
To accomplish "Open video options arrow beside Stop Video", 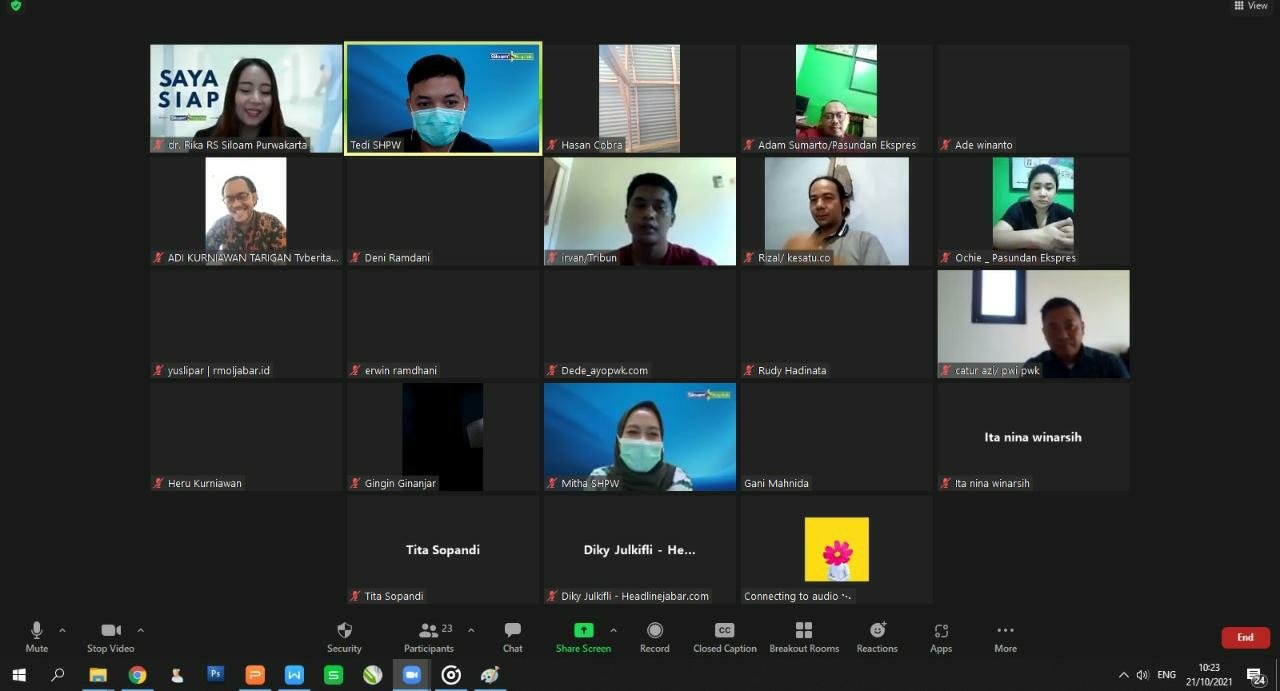I will [140, 630].
